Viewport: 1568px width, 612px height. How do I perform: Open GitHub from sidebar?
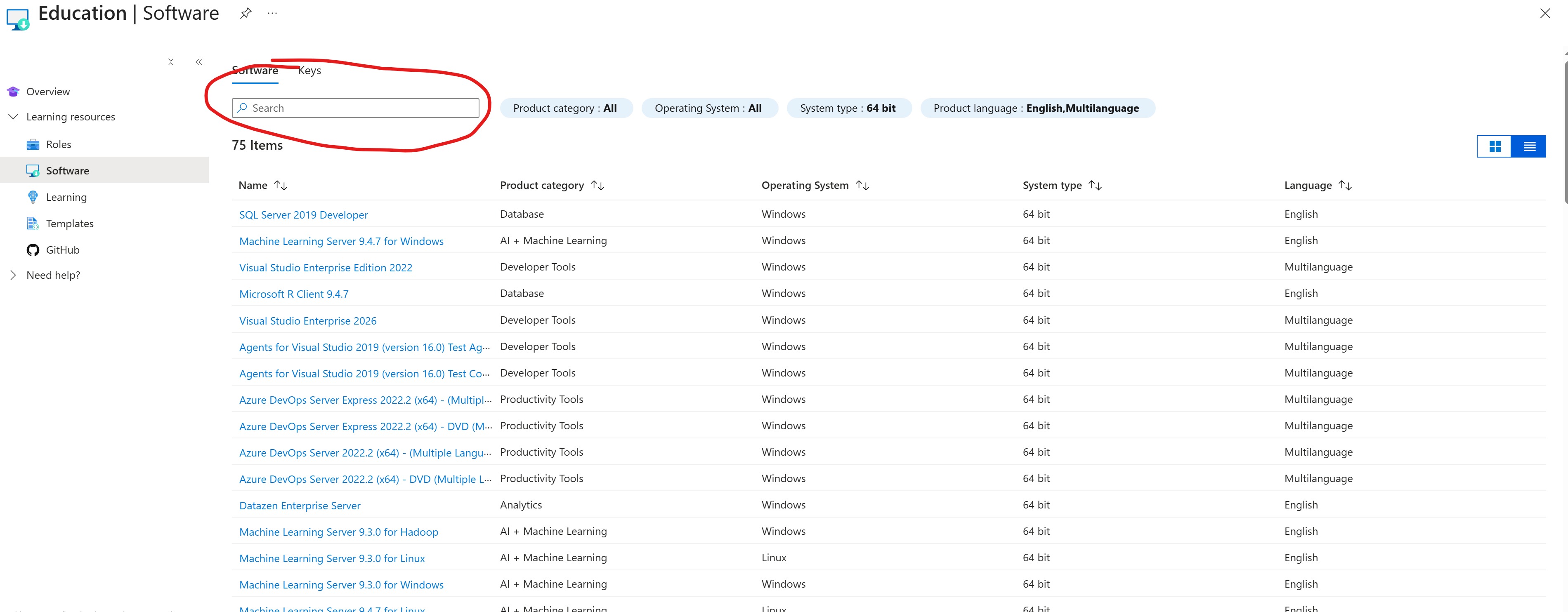[x=62, y=250]
